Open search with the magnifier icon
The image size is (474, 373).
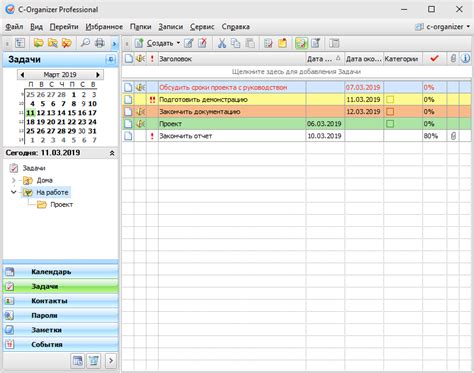[x=86, y=43]
